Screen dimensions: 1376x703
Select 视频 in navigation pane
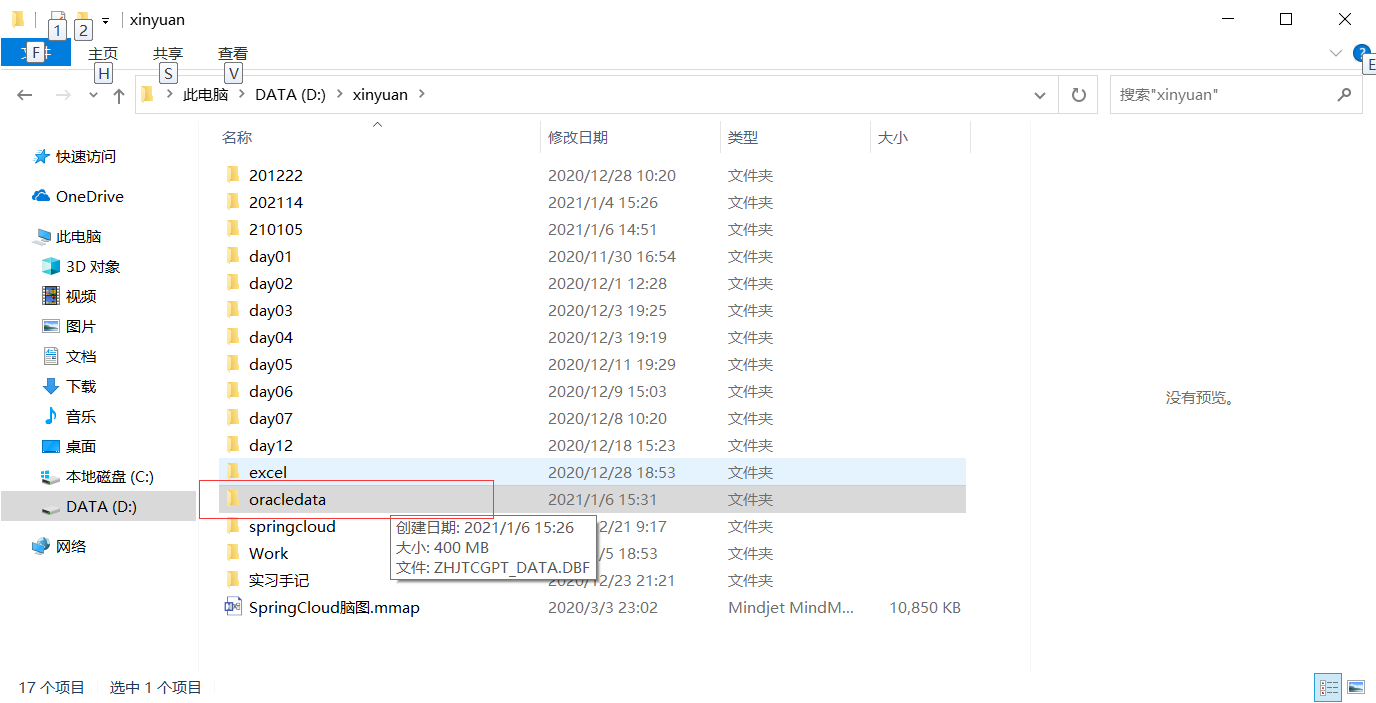81,296
